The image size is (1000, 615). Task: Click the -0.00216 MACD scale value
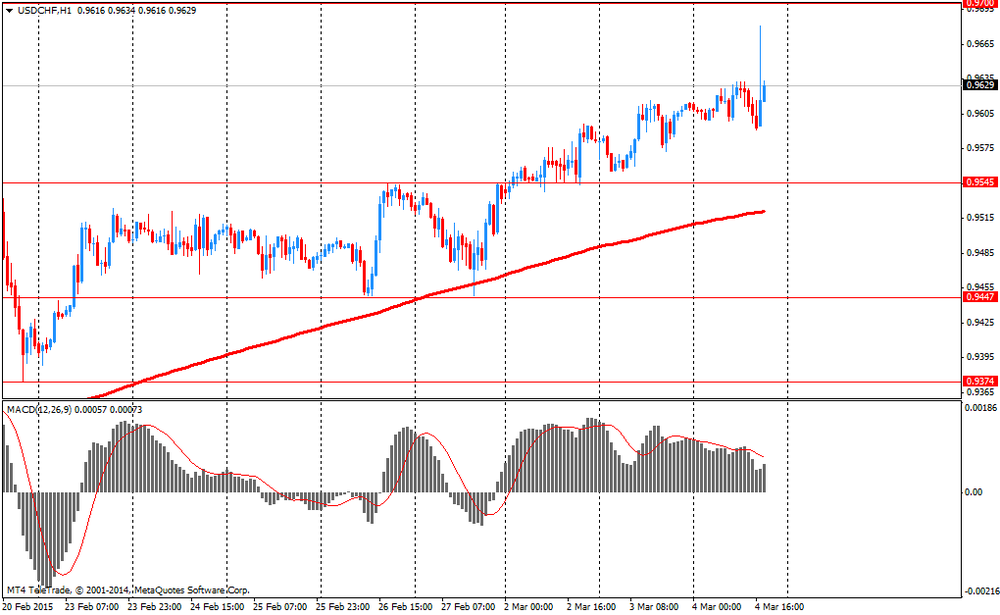[x=981, y=591]
